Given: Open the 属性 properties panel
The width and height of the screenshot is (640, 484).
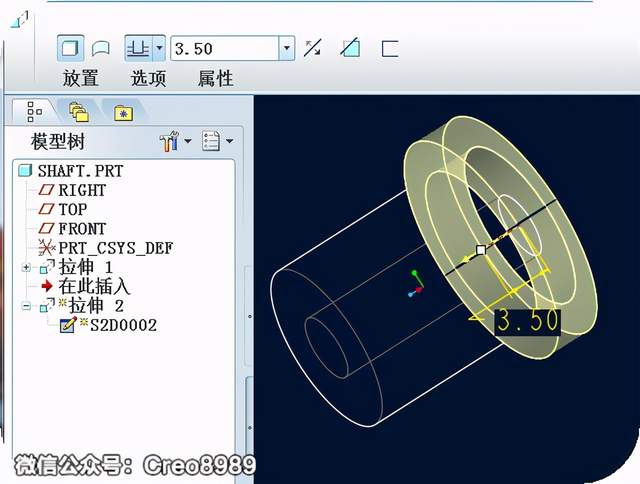Looking at the screenshot, I should (216, 78).
